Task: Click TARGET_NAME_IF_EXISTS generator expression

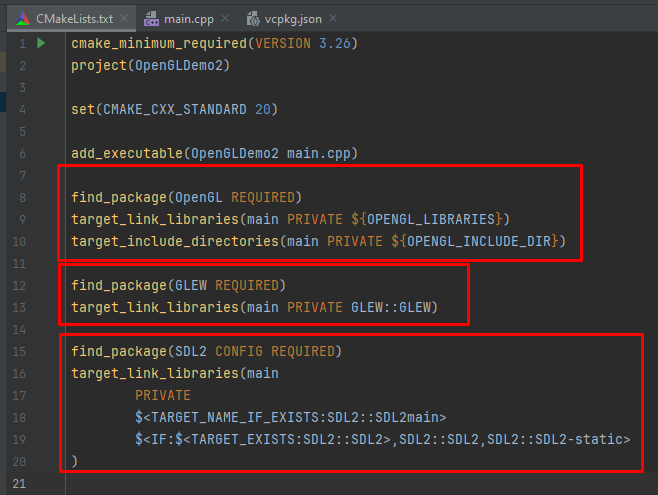Action: point(290,418)
